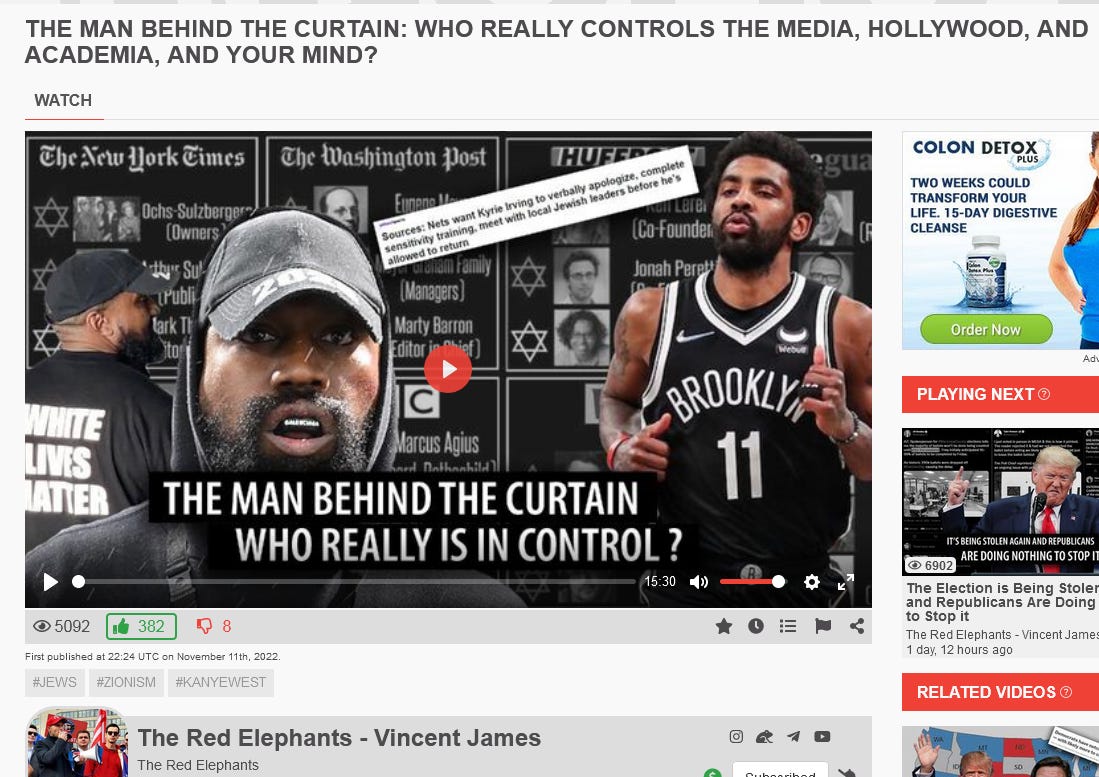The height and width of the screenshot is (777, 1099).
Task: Share the video with the share icon
Action: tap(856, 626)
